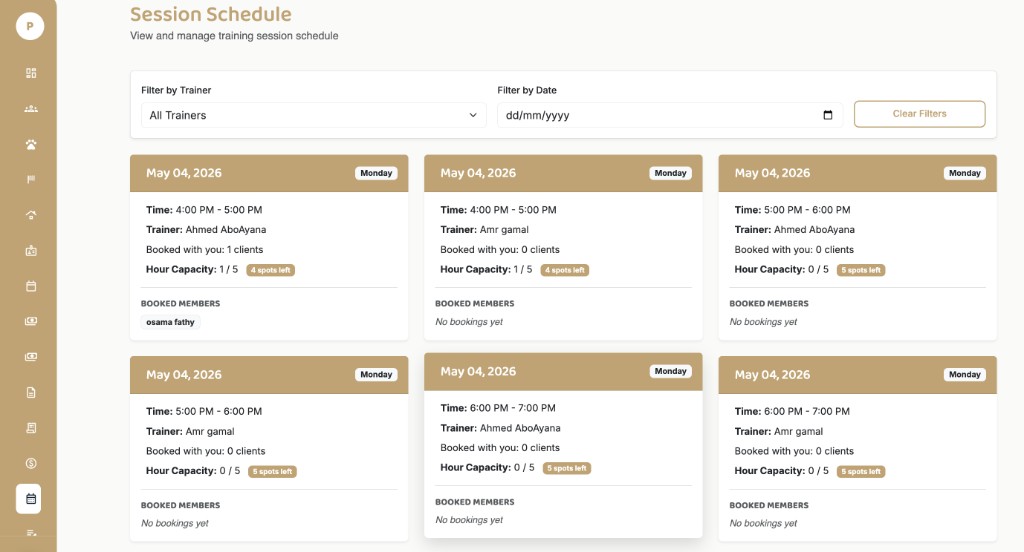
Task: Click 'No bookings yet' on the Amr gamal 4:00 PM card
Action: [469, 322]
